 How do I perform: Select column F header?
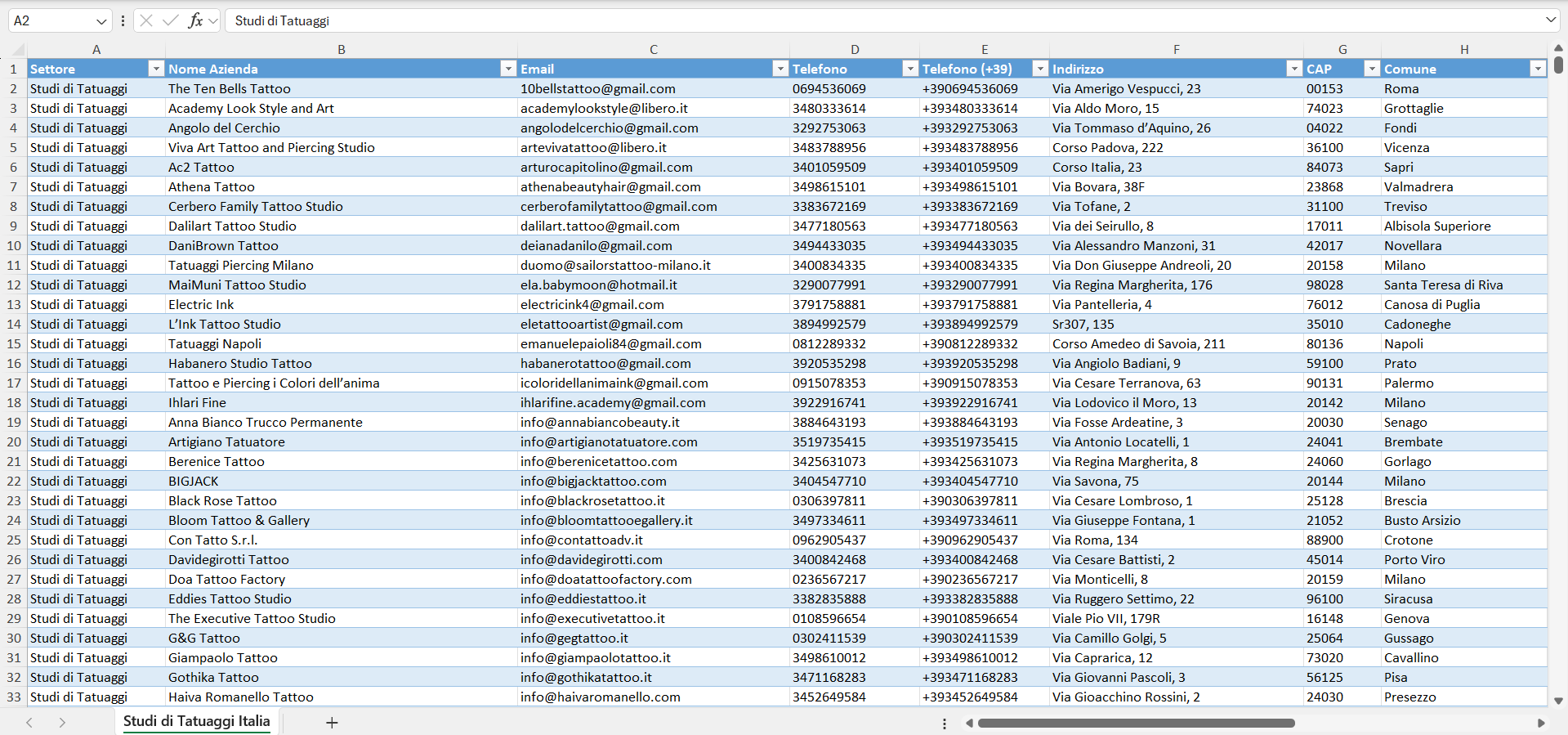coord(1177,49)
